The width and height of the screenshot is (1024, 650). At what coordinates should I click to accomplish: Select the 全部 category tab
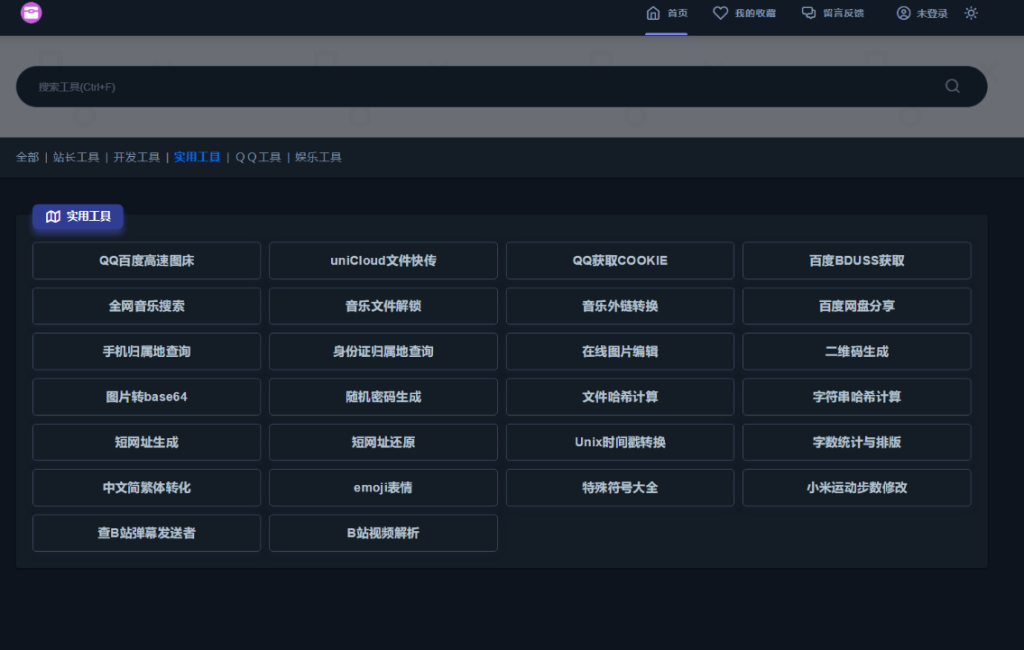[x=27, y=157]
